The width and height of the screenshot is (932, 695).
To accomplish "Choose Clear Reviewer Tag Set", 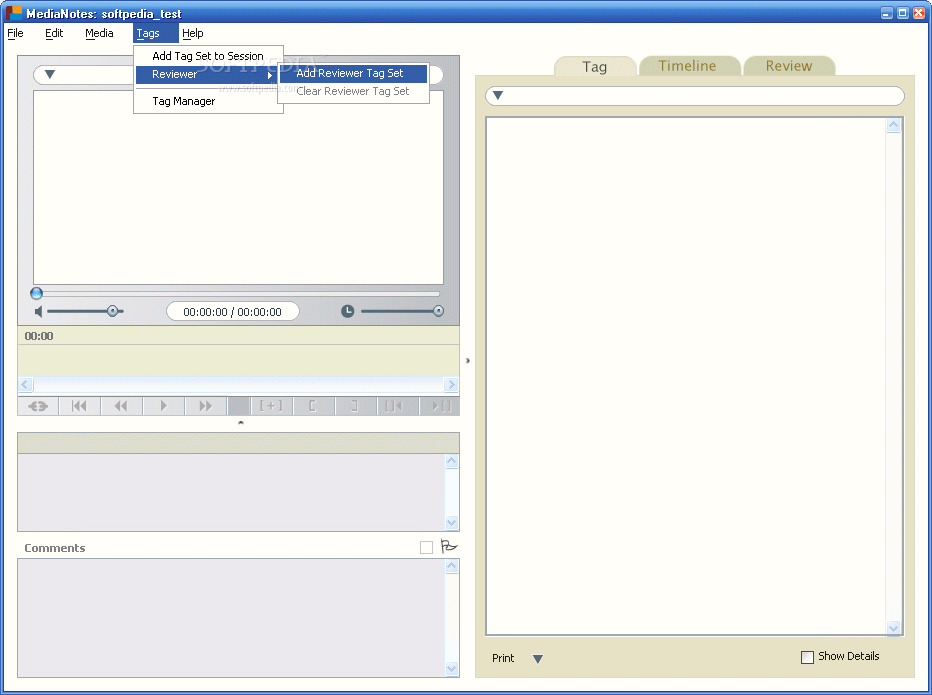I will click(354, 91).
